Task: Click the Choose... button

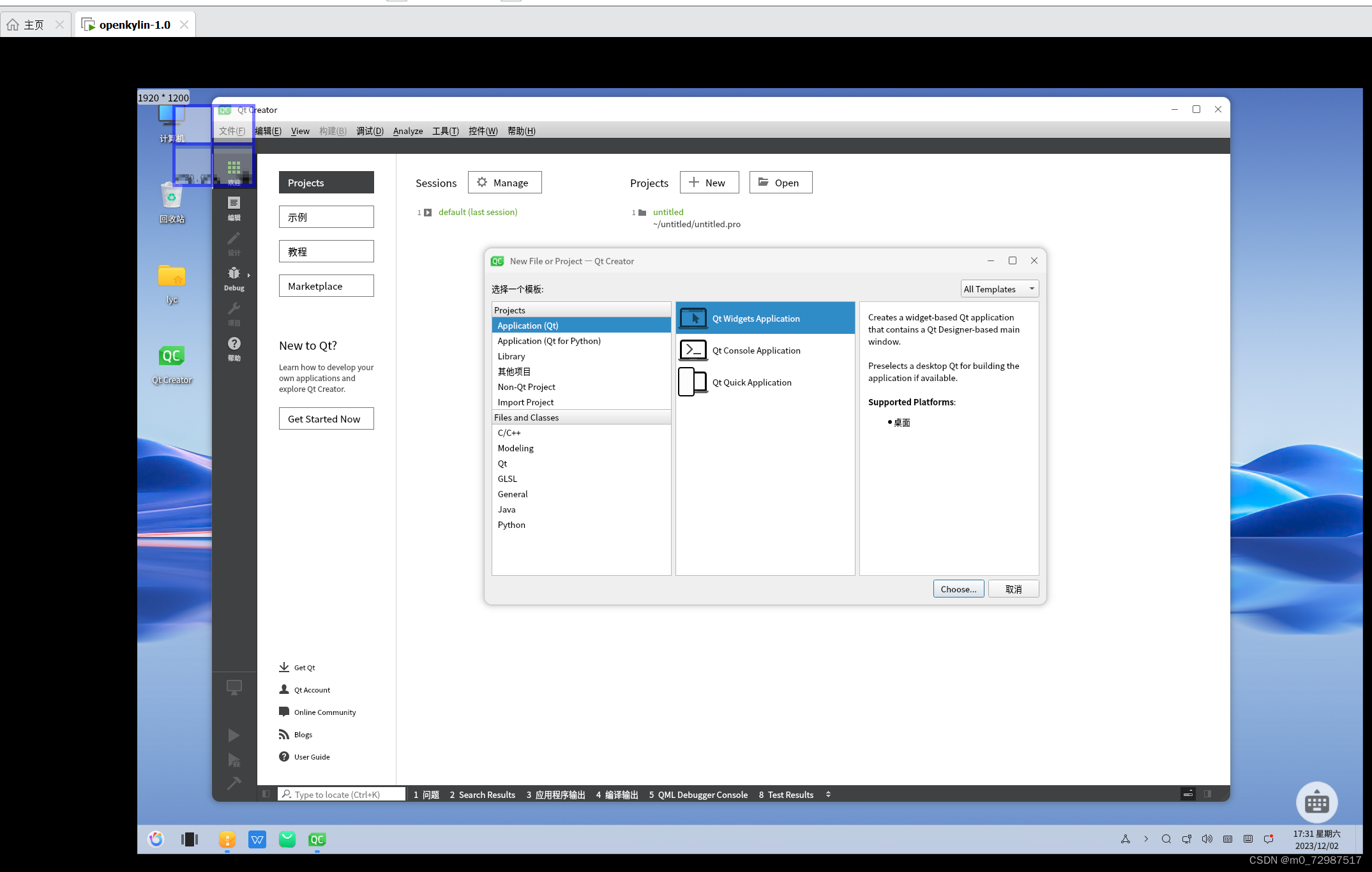Action: pos(958,589)
